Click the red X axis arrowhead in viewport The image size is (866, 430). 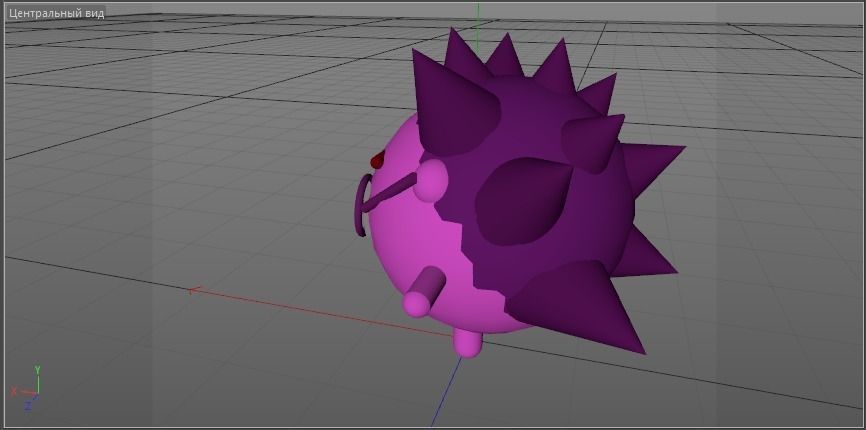(x=194, y=290)
